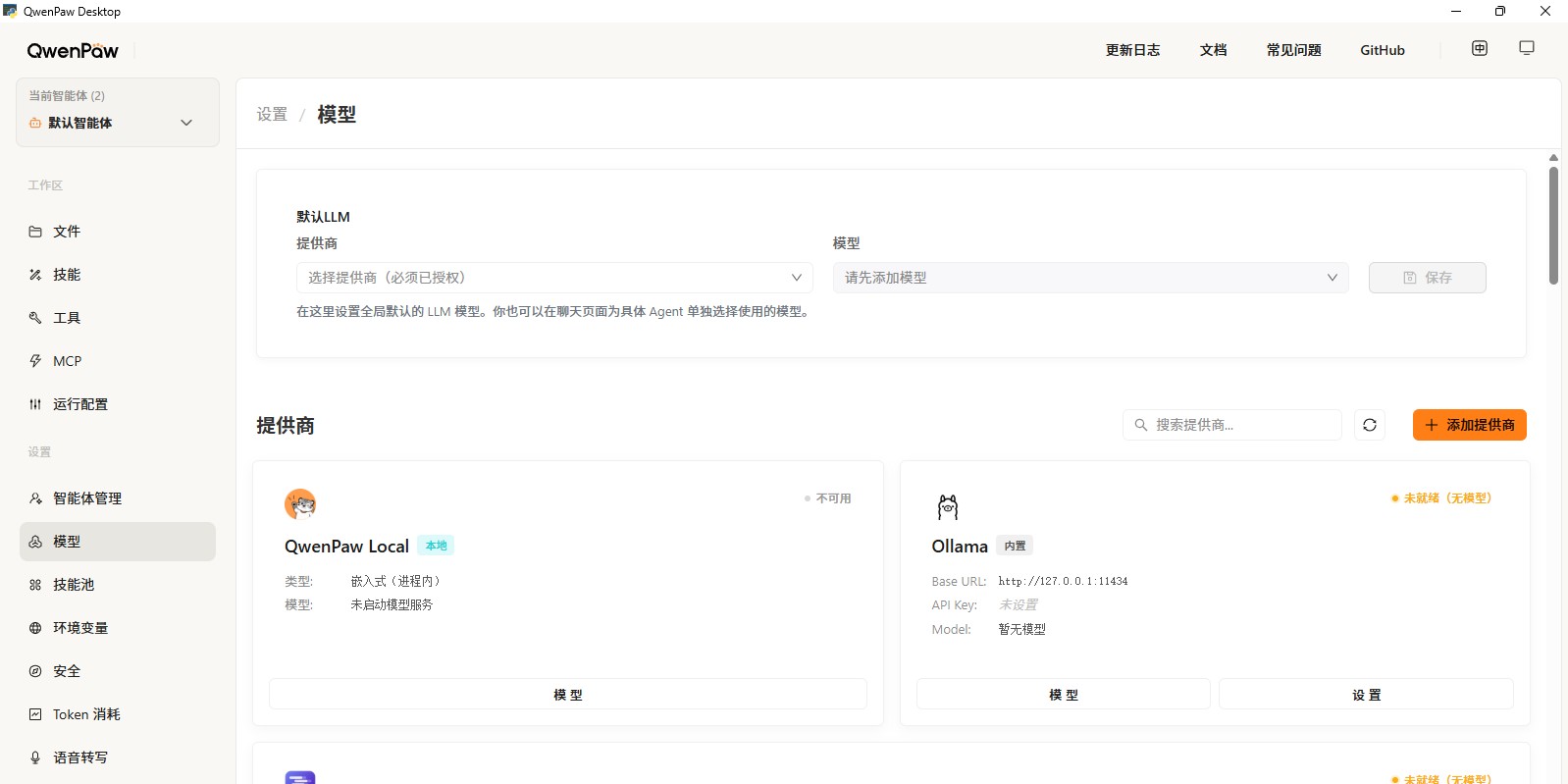
Task: Click the 嵌入式（进程内）type value
Action: tap(395, 582)
